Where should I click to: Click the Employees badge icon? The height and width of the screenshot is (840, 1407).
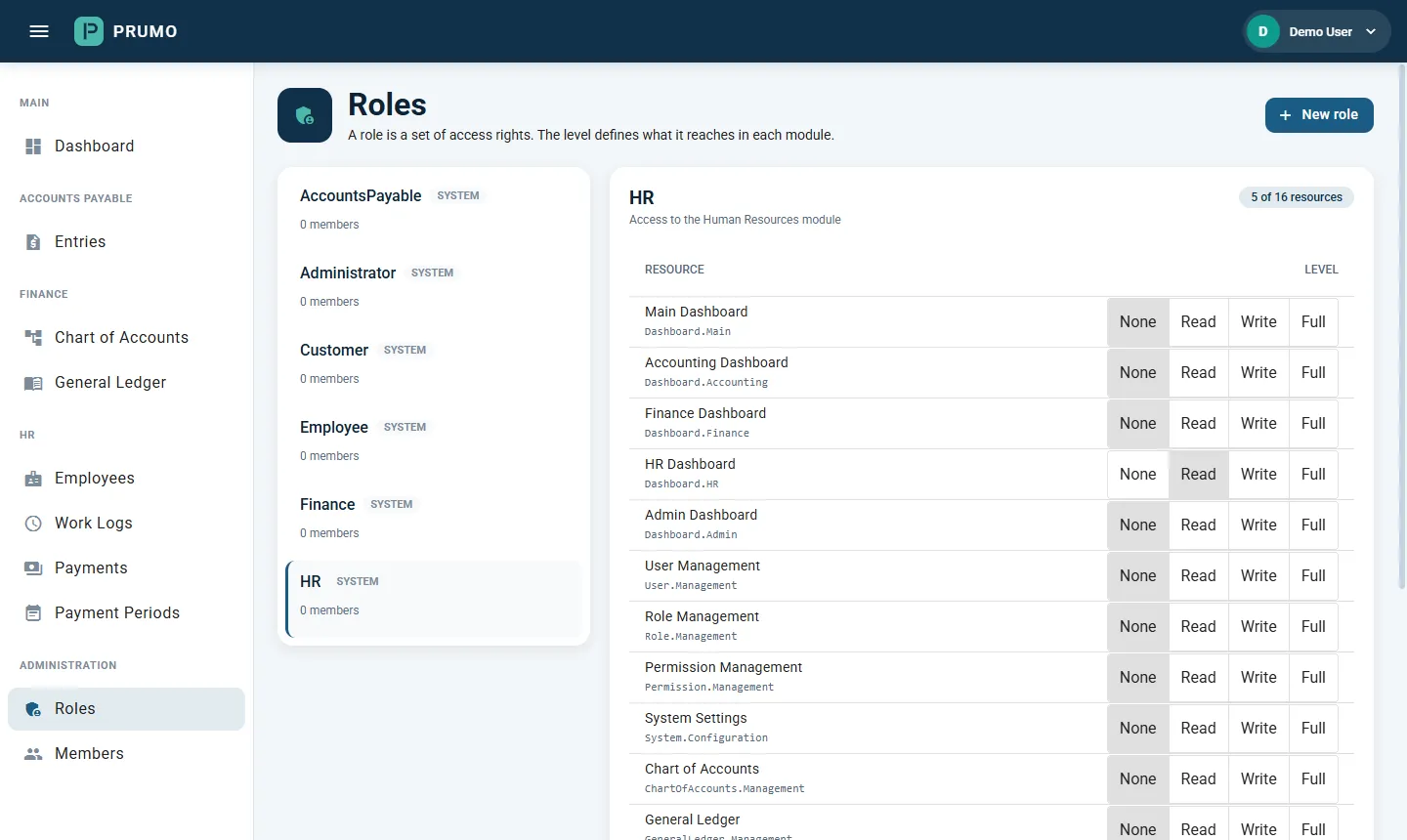[33, 479]
